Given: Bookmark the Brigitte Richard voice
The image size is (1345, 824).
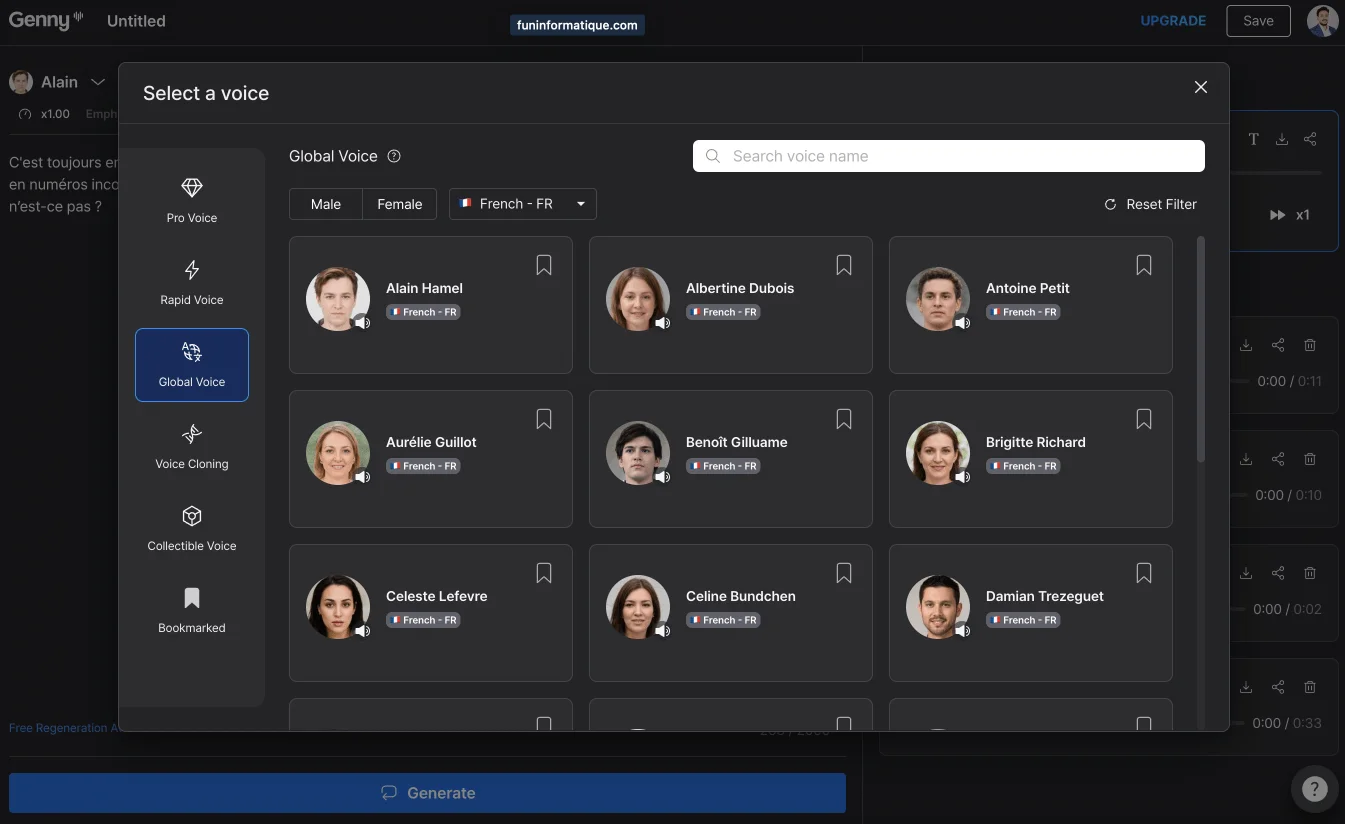Looking at the screenshot, I should (x=1144, y=419).
